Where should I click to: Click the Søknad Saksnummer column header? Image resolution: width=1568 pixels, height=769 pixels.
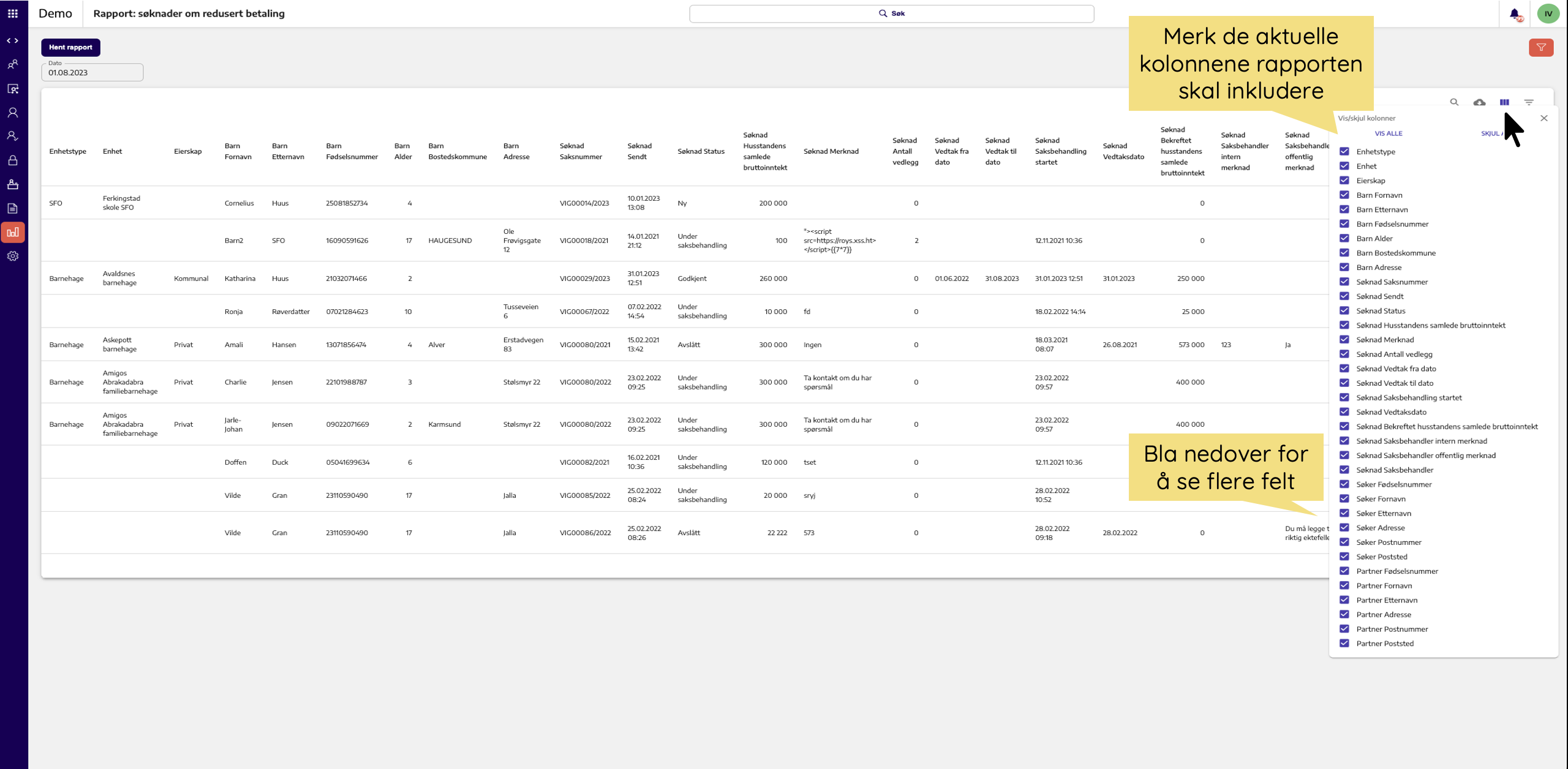coord(581,151)
